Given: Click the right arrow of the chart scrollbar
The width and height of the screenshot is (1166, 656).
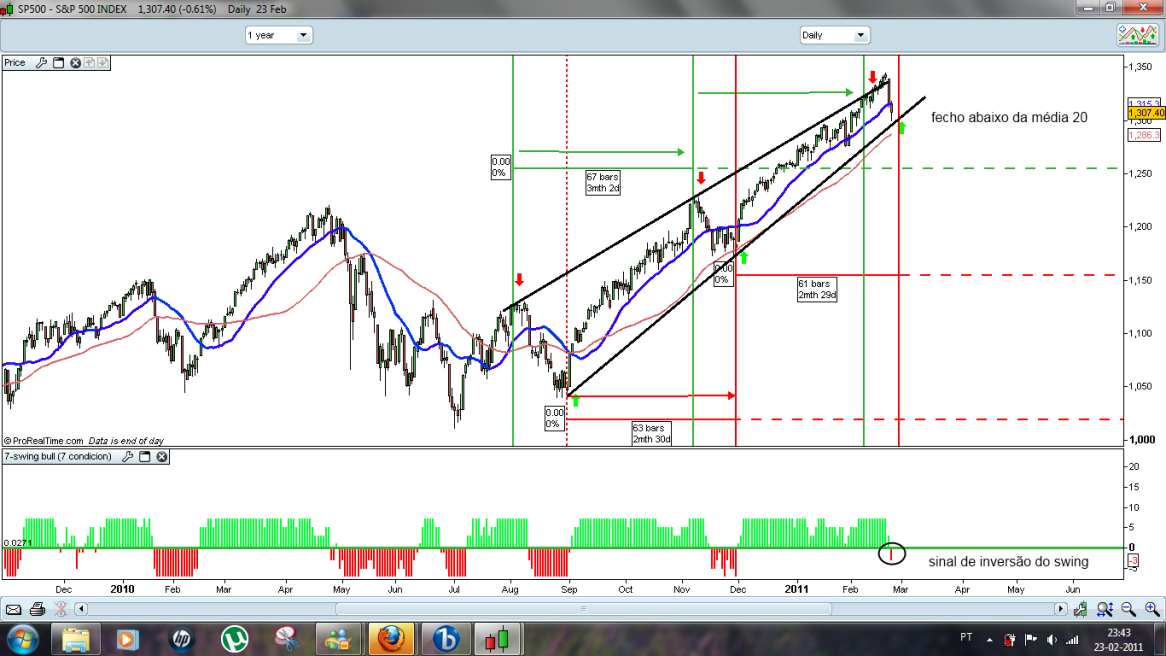Looking at the screenshot, I should click(1060, 609).
